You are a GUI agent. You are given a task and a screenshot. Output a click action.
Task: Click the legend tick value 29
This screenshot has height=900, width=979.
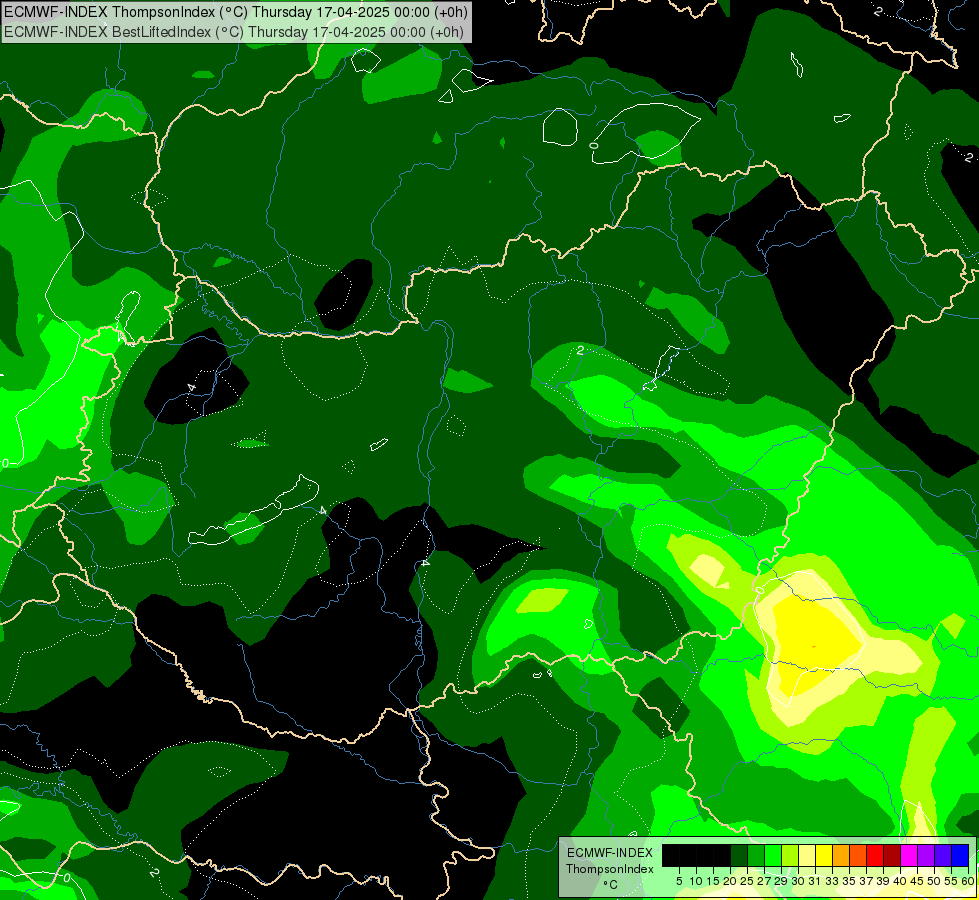[781, 881]
